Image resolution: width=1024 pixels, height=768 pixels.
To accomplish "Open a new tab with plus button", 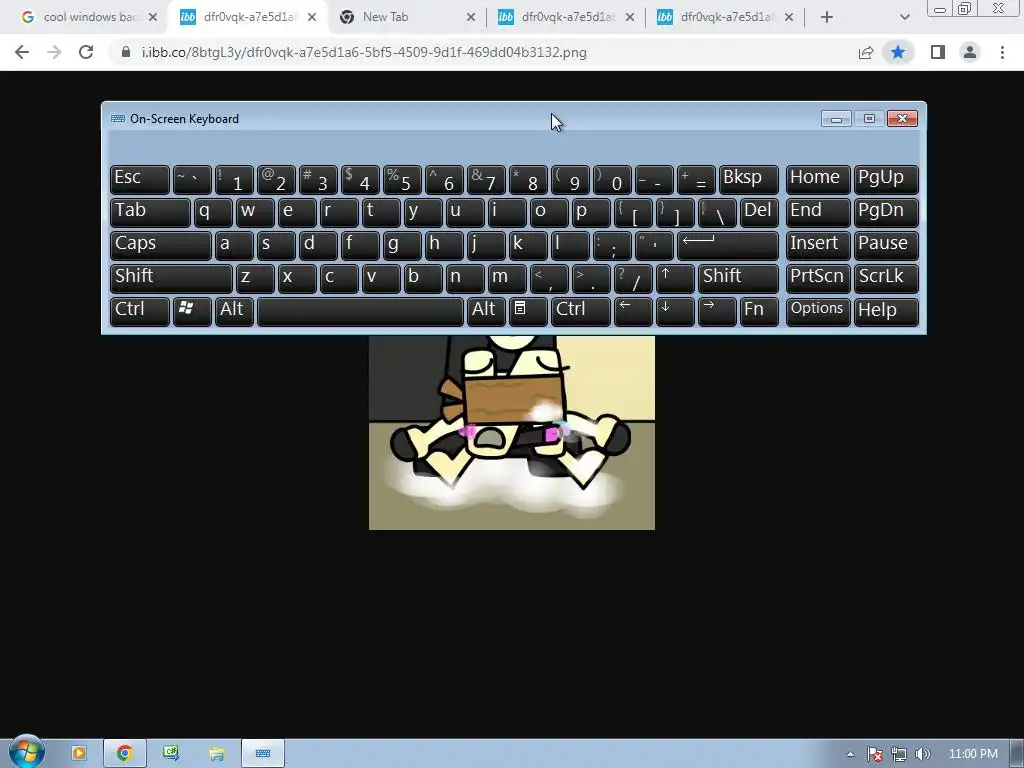I will (827, 17).
